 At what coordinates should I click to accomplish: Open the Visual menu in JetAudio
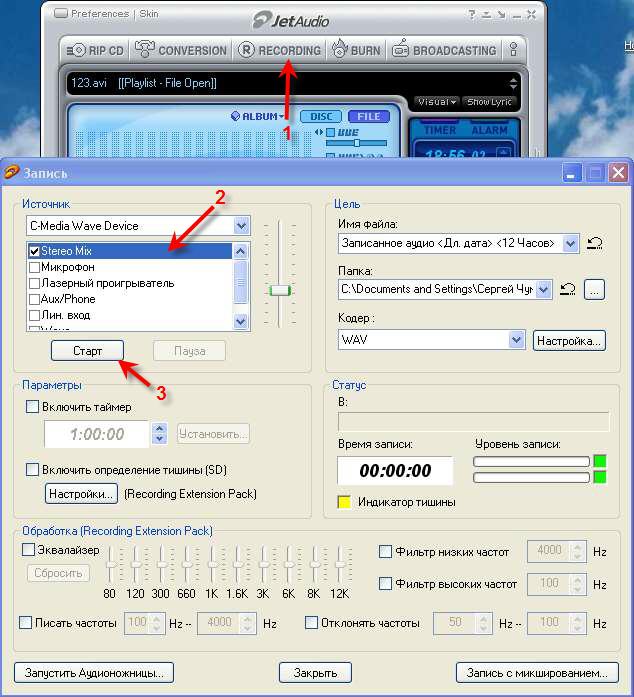click(437, 102)
